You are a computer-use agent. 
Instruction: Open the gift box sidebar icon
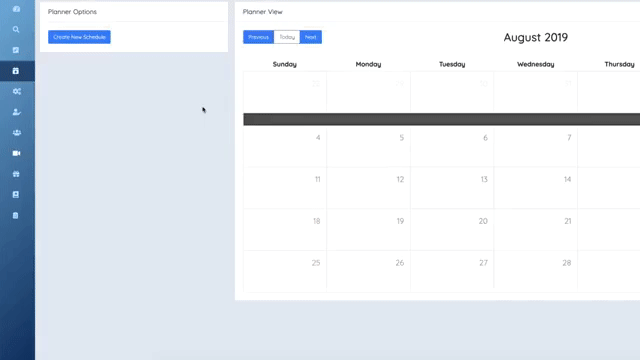pyautogui.click(x=16, y=174)
